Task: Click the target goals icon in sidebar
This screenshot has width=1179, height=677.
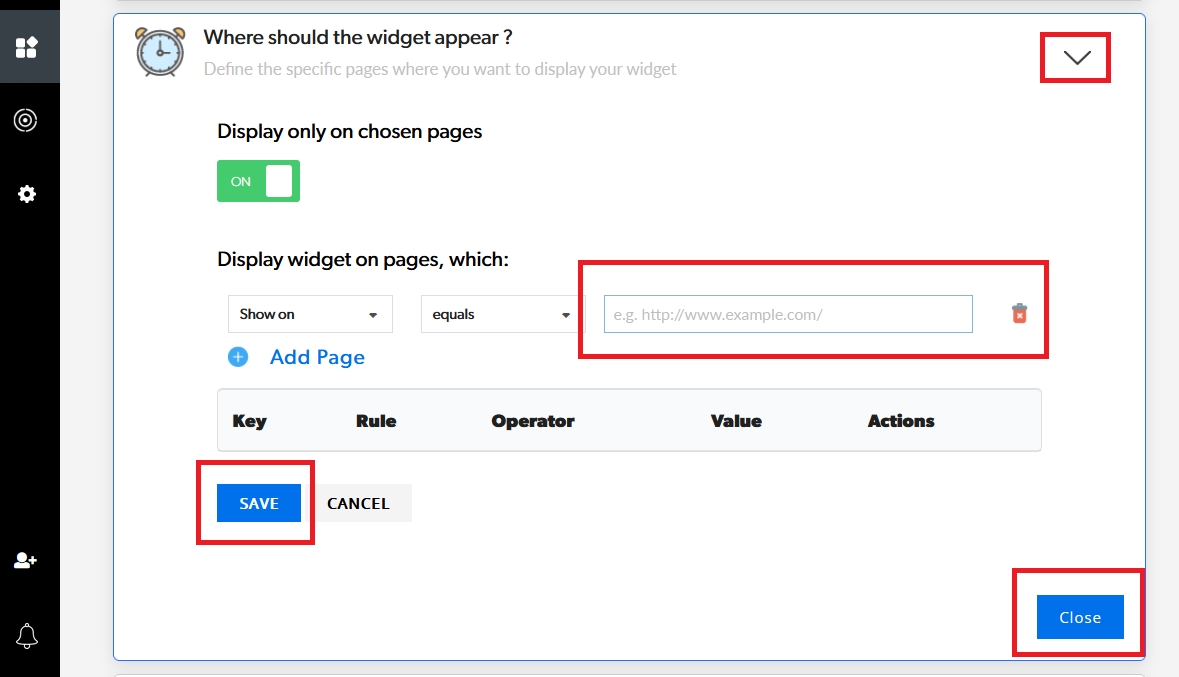Action: point(27,121)
